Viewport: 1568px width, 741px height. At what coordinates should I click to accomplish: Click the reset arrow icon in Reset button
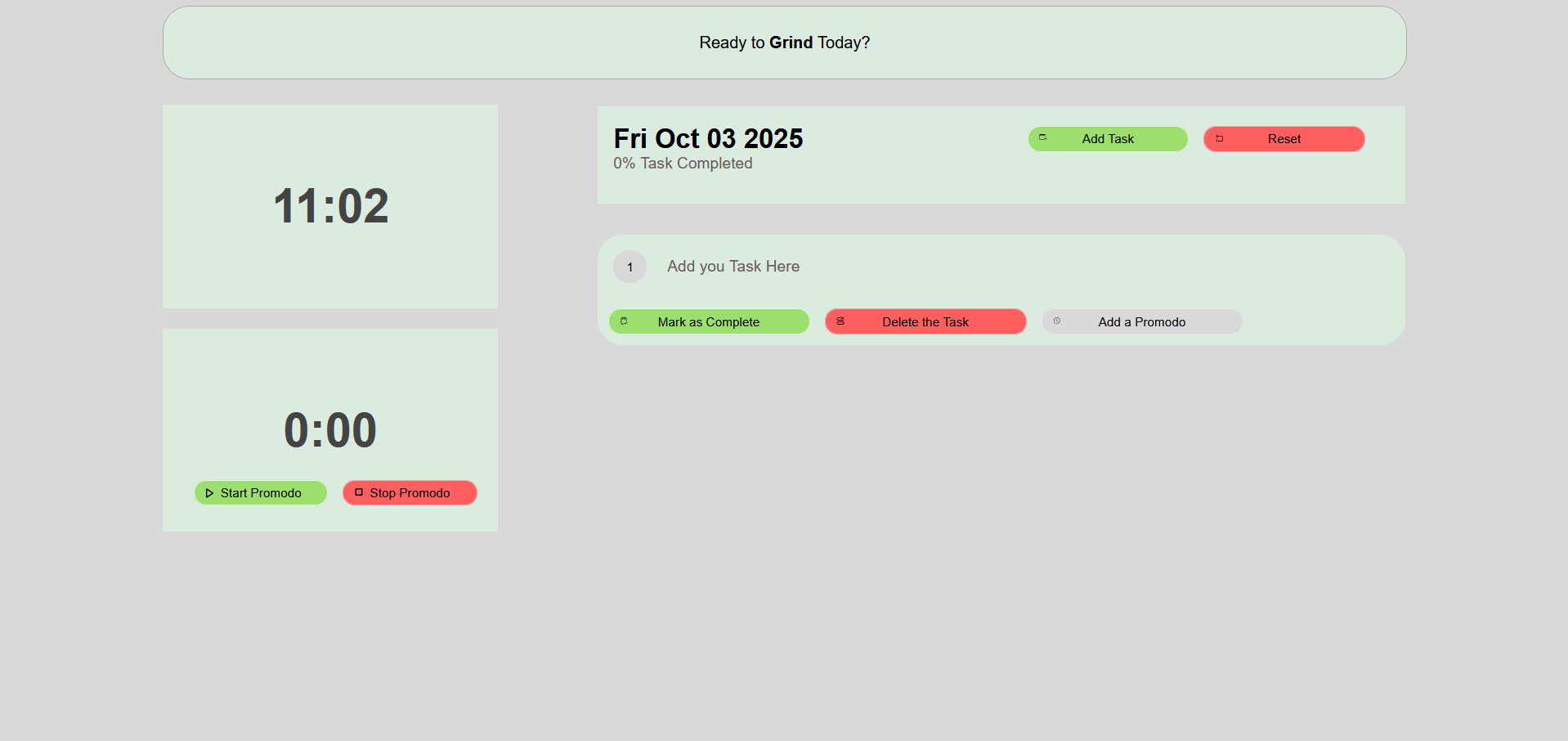click(x=1220, y=139)
